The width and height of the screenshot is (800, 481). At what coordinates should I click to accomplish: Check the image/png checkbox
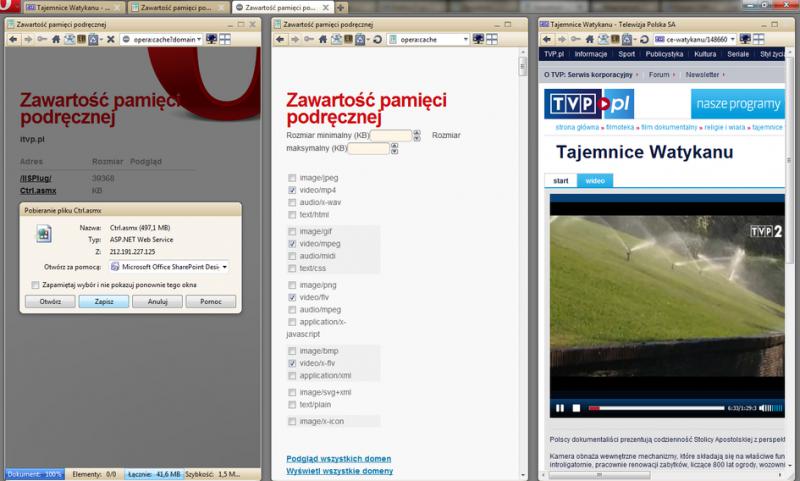tap(292, 285)
